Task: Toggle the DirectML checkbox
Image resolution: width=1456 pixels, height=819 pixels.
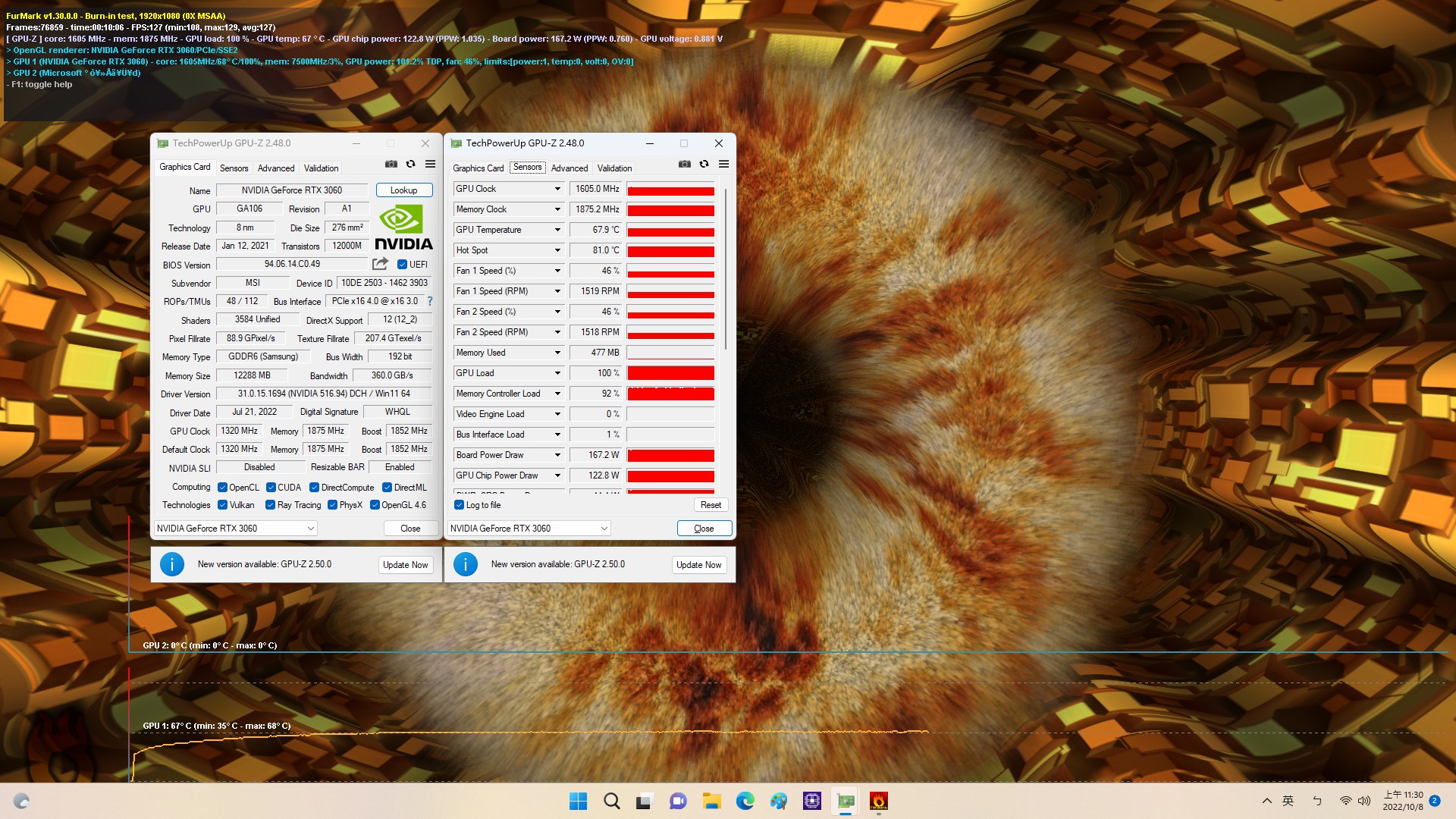Action: (387, 488)
